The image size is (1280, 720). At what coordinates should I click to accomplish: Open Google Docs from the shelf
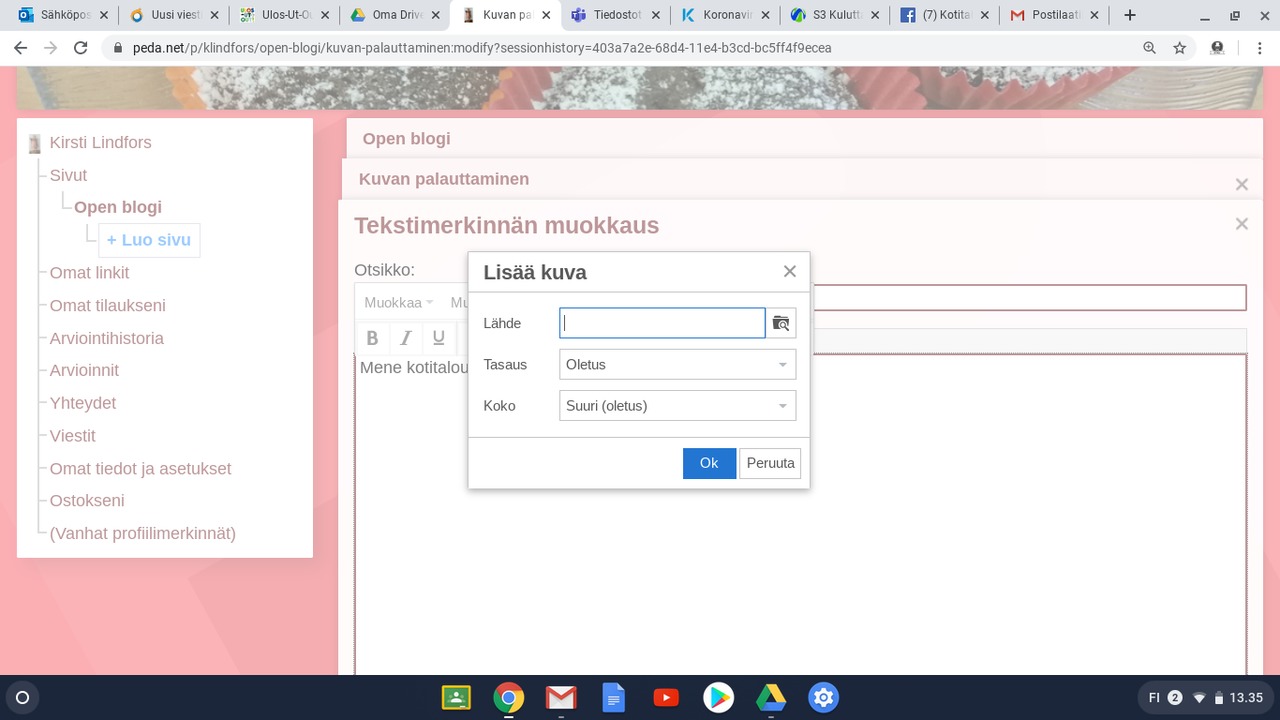[613, 697]
